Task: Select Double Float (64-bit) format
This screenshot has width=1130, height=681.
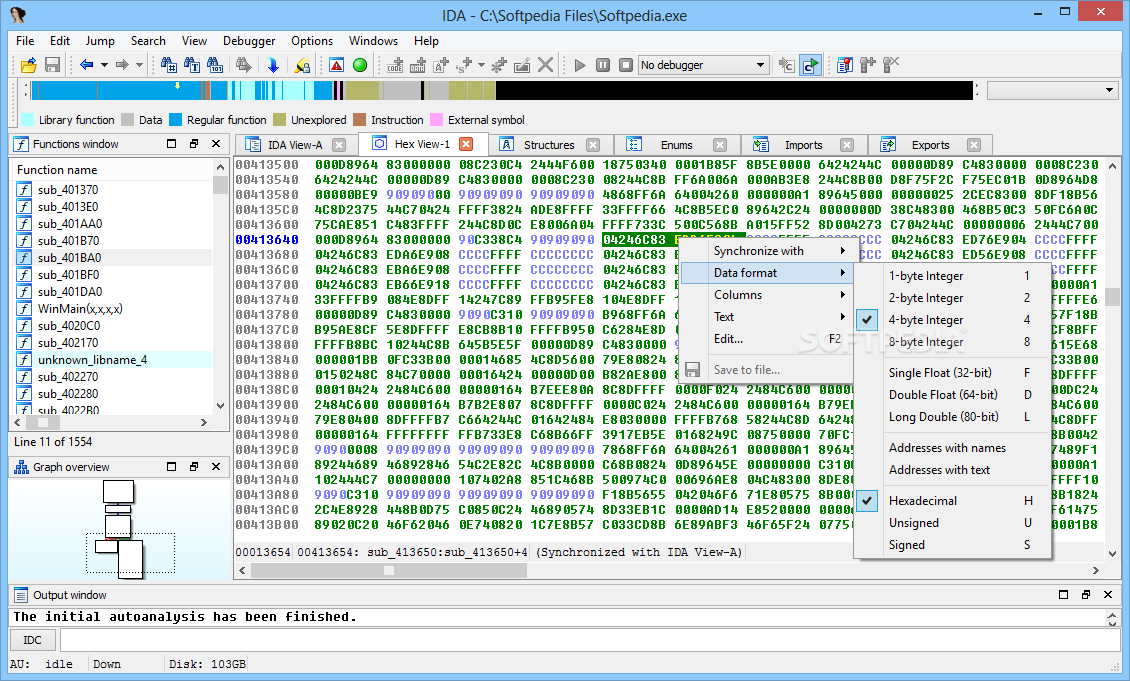Action: coord(953,395)
